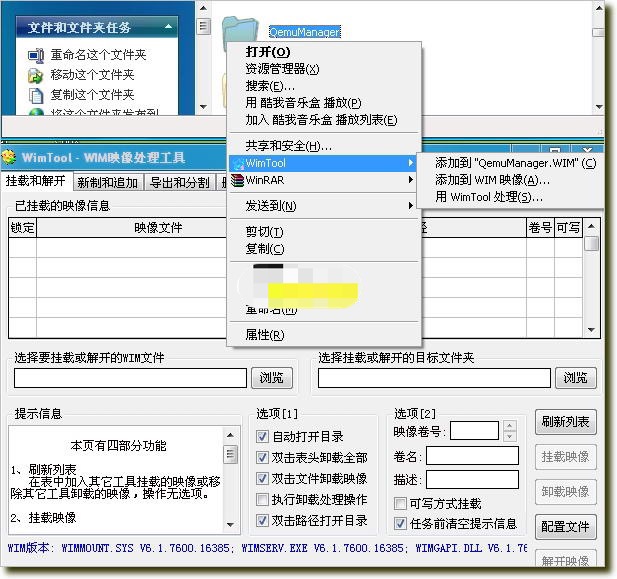617x579 pixels.
Task: Decrease 映像卷号 with the spinner down arrow
Action: click(510, 436)
